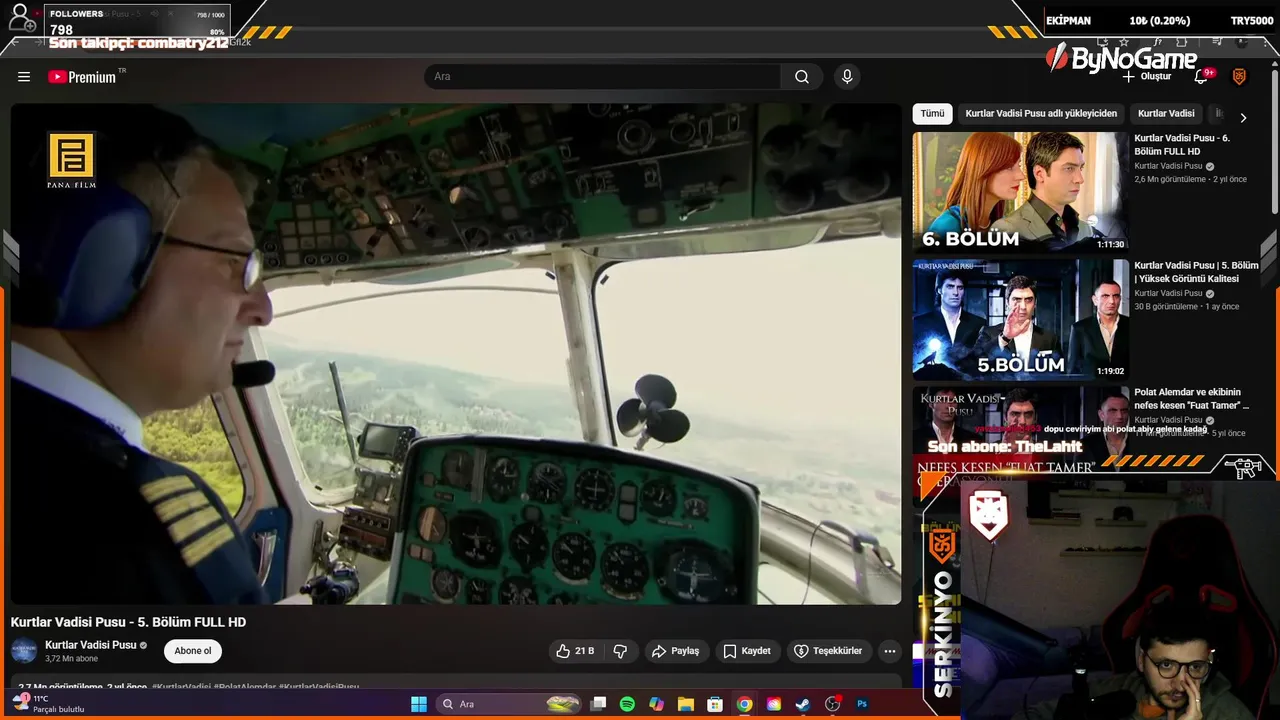The image size is (1280, 720).
Task: Click the '1:11:30' duration label
Action: pos(1110,244)
